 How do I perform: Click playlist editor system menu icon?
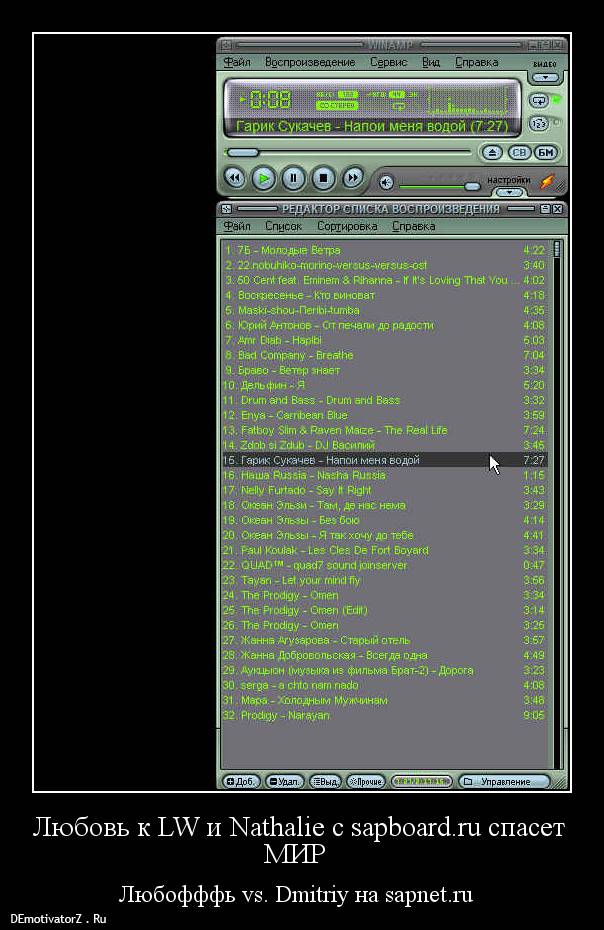point(226,209)
